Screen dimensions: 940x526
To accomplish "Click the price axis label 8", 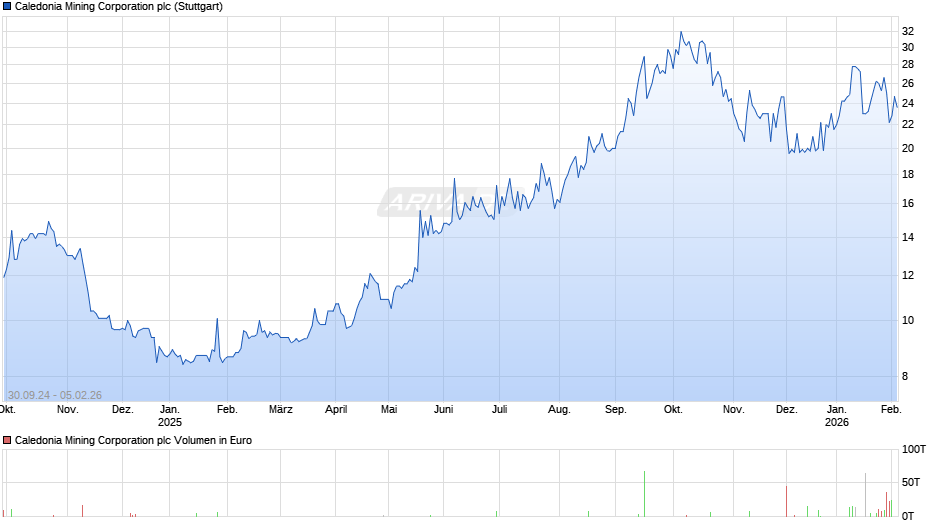I will (905, 376).
